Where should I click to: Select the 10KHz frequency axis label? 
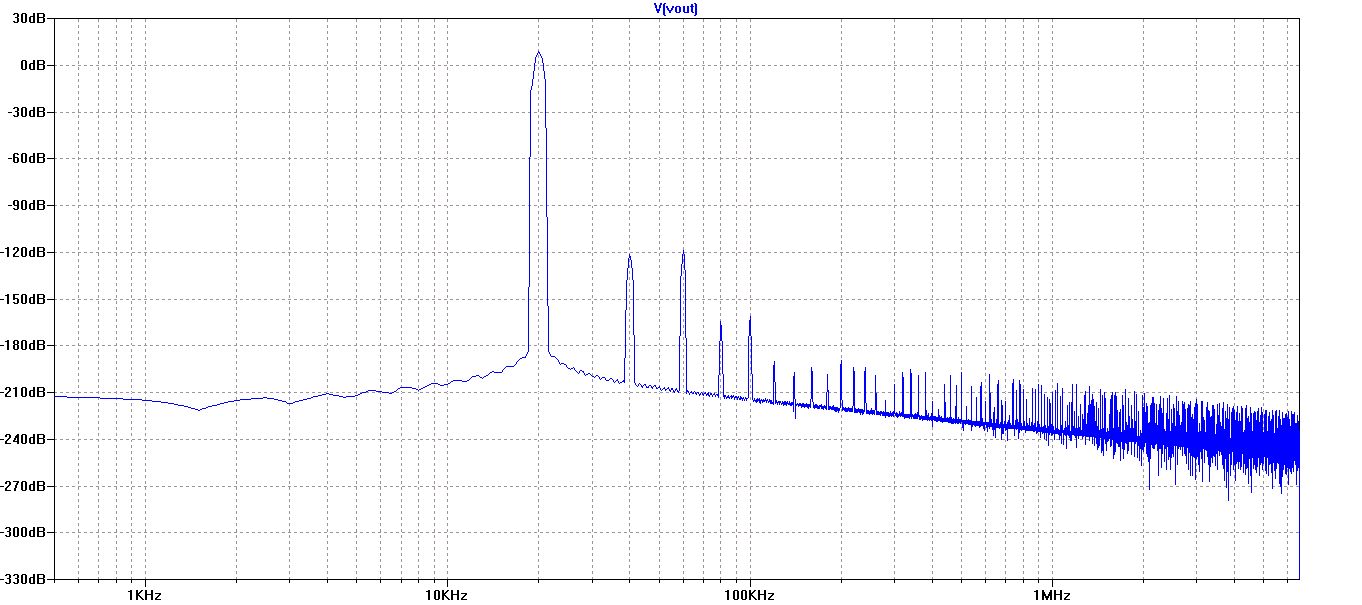click(445, 595)
